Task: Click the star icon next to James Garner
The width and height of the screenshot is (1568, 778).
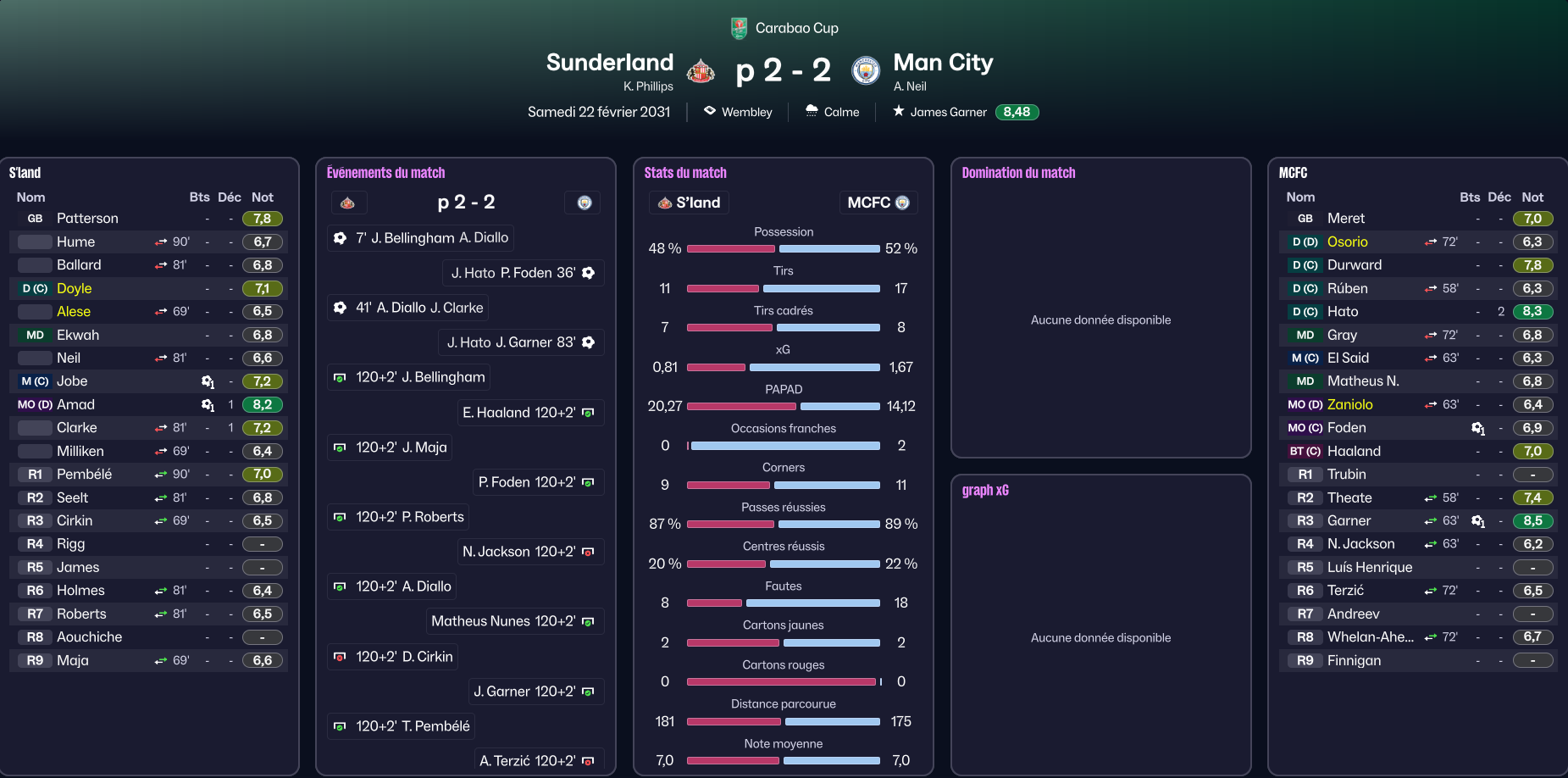Action: click(x=898, y=111)
